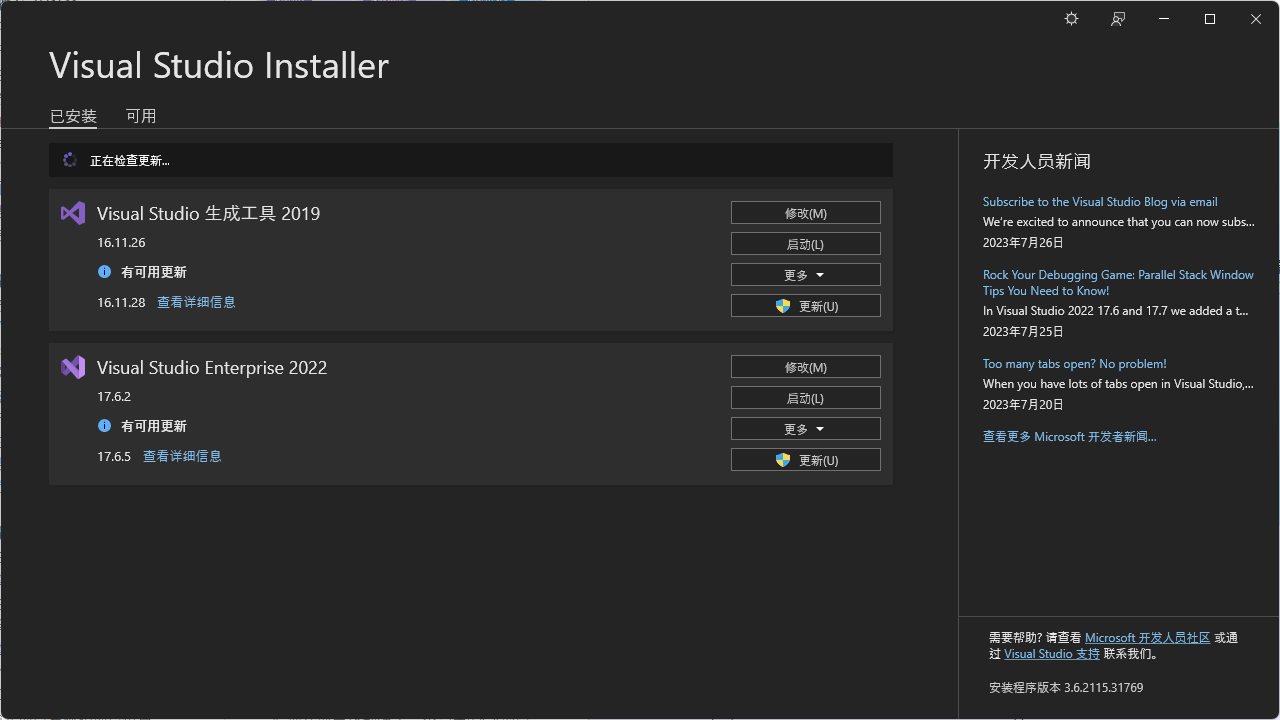Click version 17.6.2 text
Screen dimensions: 1280x720
coord(114,396)
